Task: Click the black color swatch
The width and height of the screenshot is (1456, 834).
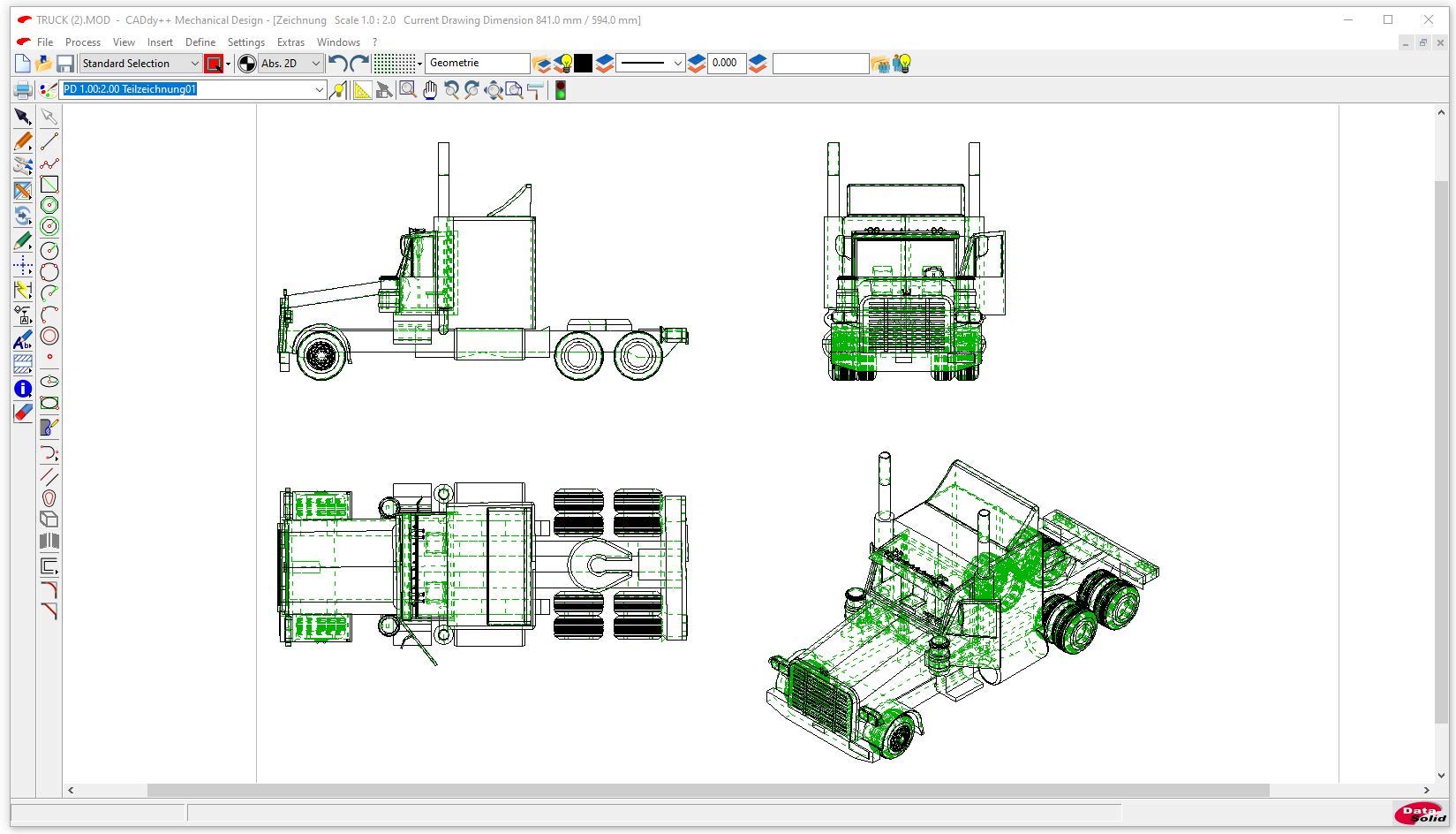Action: [x=583, y=64]
